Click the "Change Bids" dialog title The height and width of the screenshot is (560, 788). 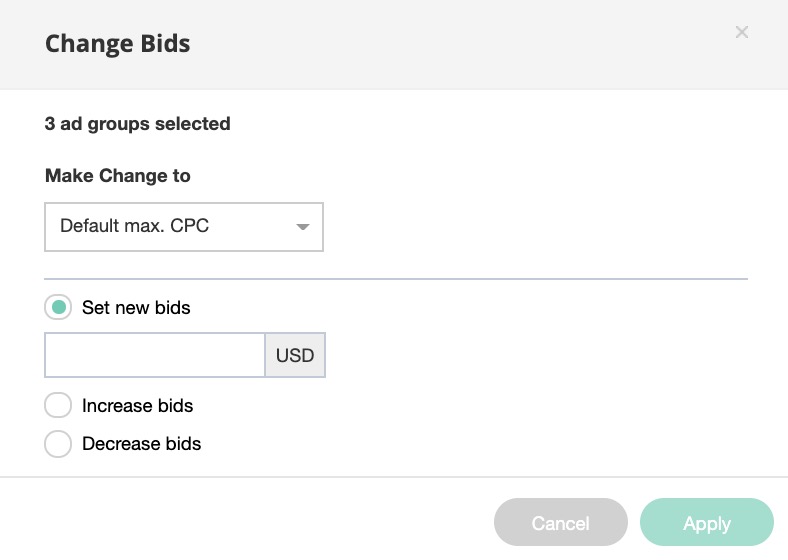(118, 44)
